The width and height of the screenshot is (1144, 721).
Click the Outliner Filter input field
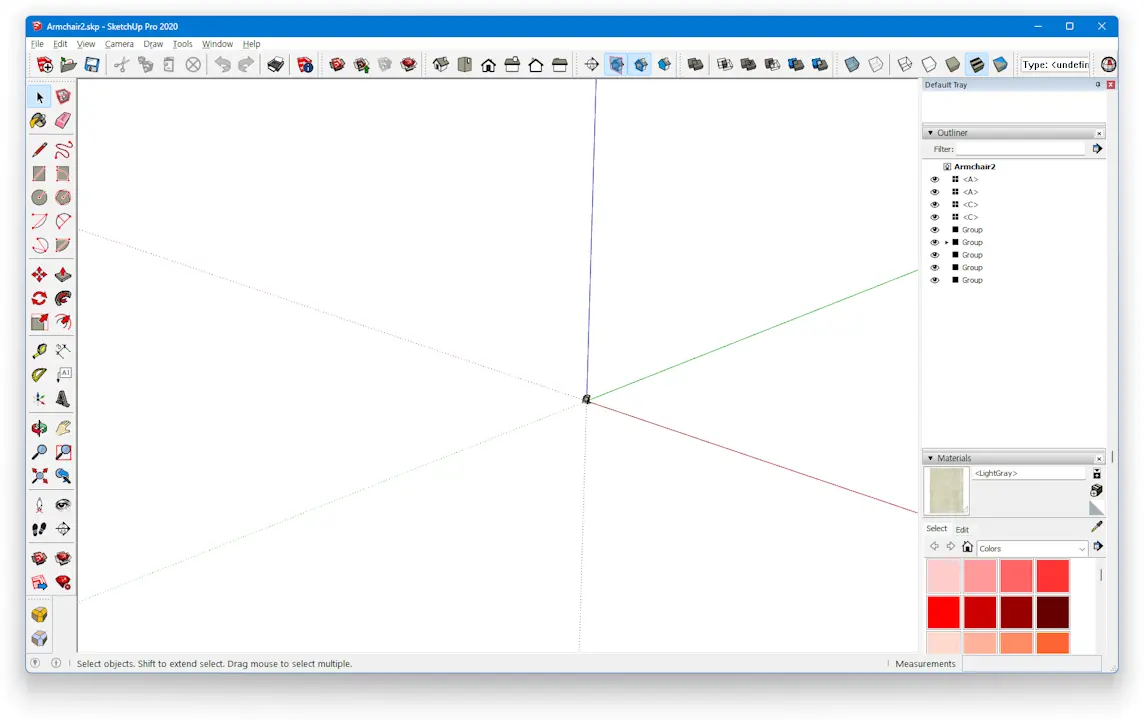point(1021,149)
